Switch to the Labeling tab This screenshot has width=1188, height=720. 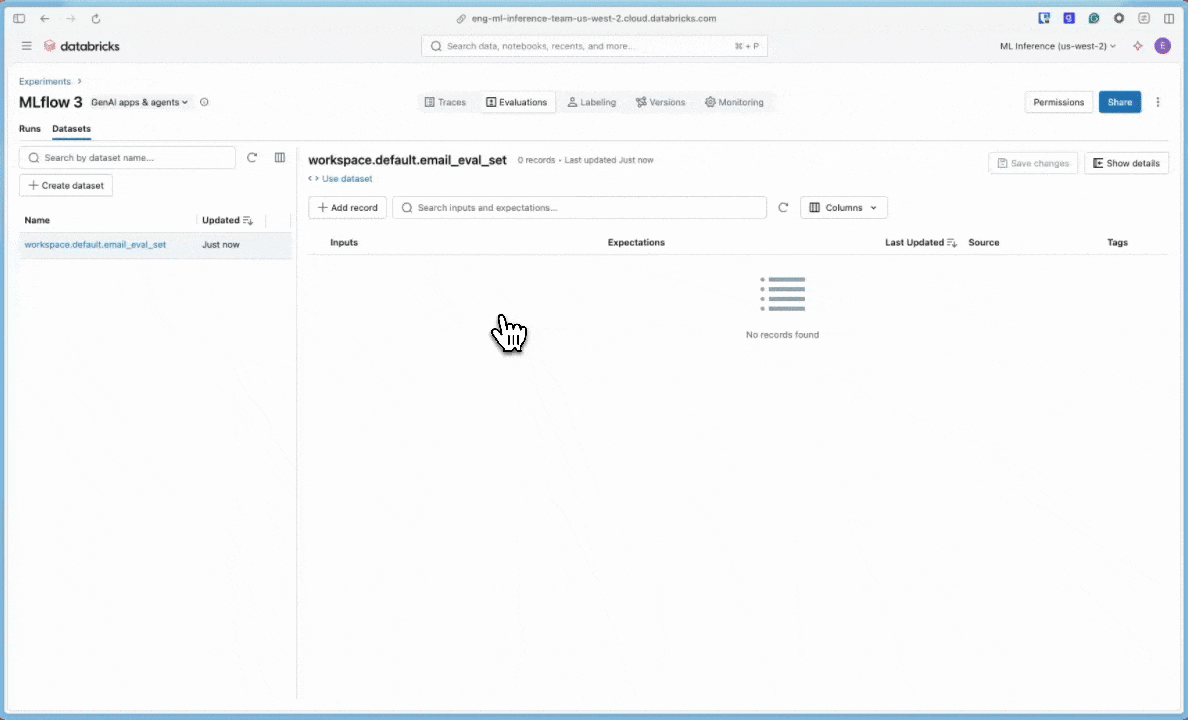tap(592, 102)
